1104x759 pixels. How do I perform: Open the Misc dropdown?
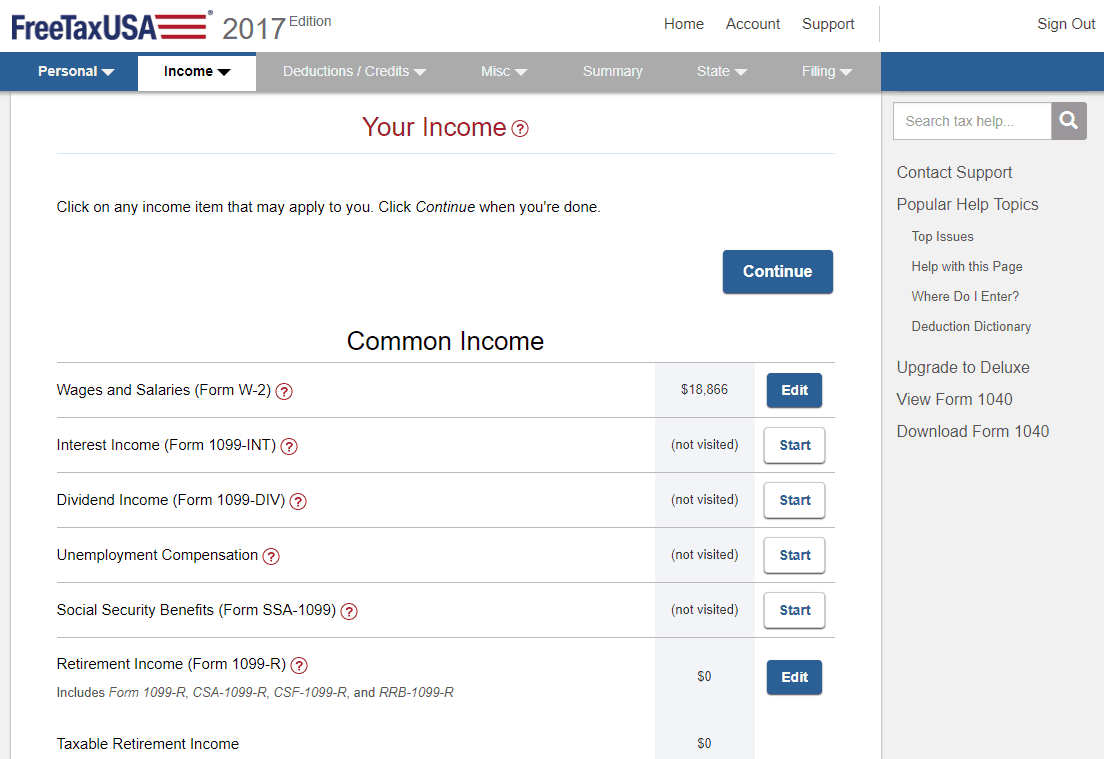pyautogui.click(x=503, y=71)
